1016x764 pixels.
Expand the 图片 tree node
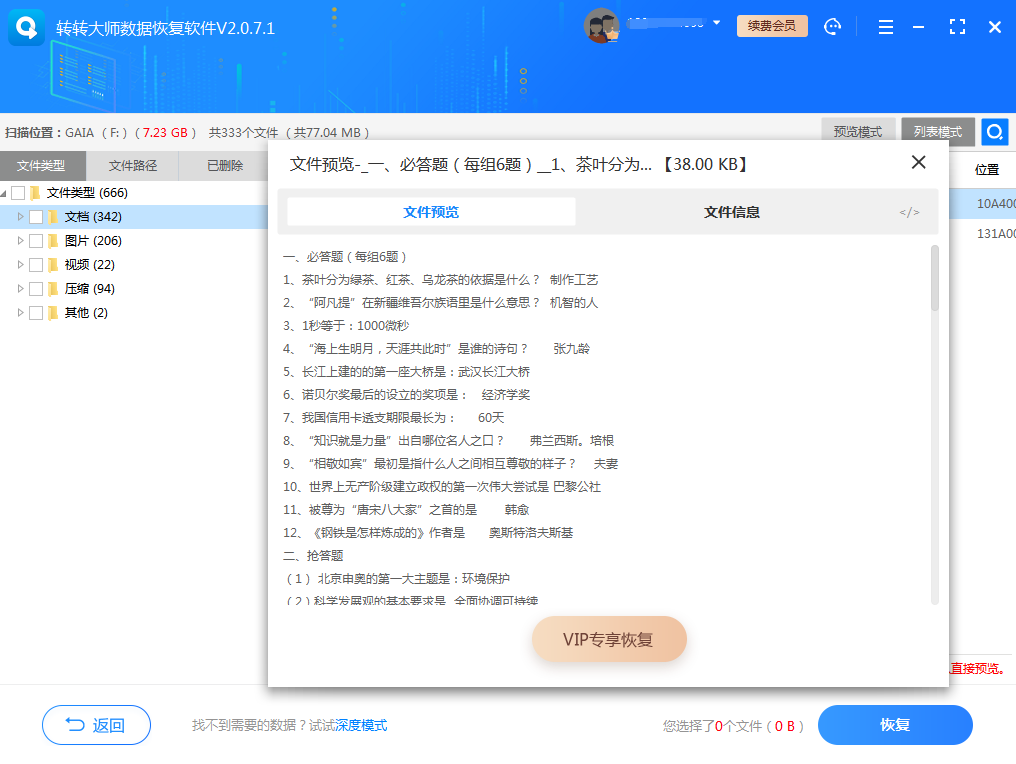point(20,241)
